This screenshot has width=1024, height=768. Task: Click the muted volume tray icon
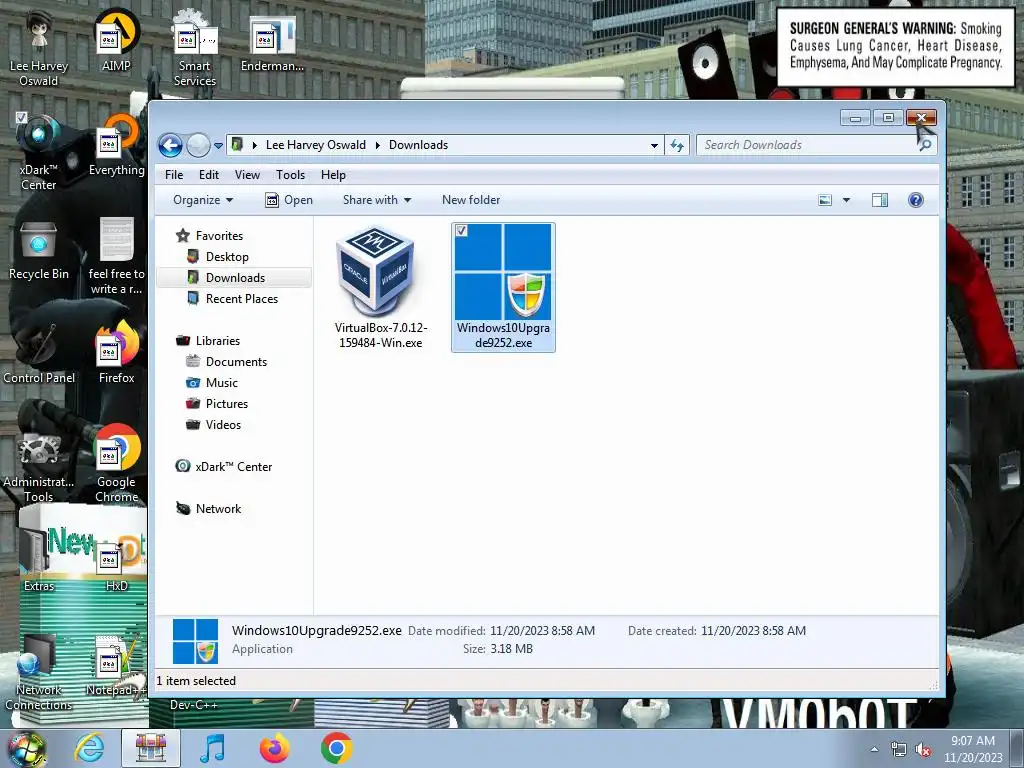[x=923, y=750]
